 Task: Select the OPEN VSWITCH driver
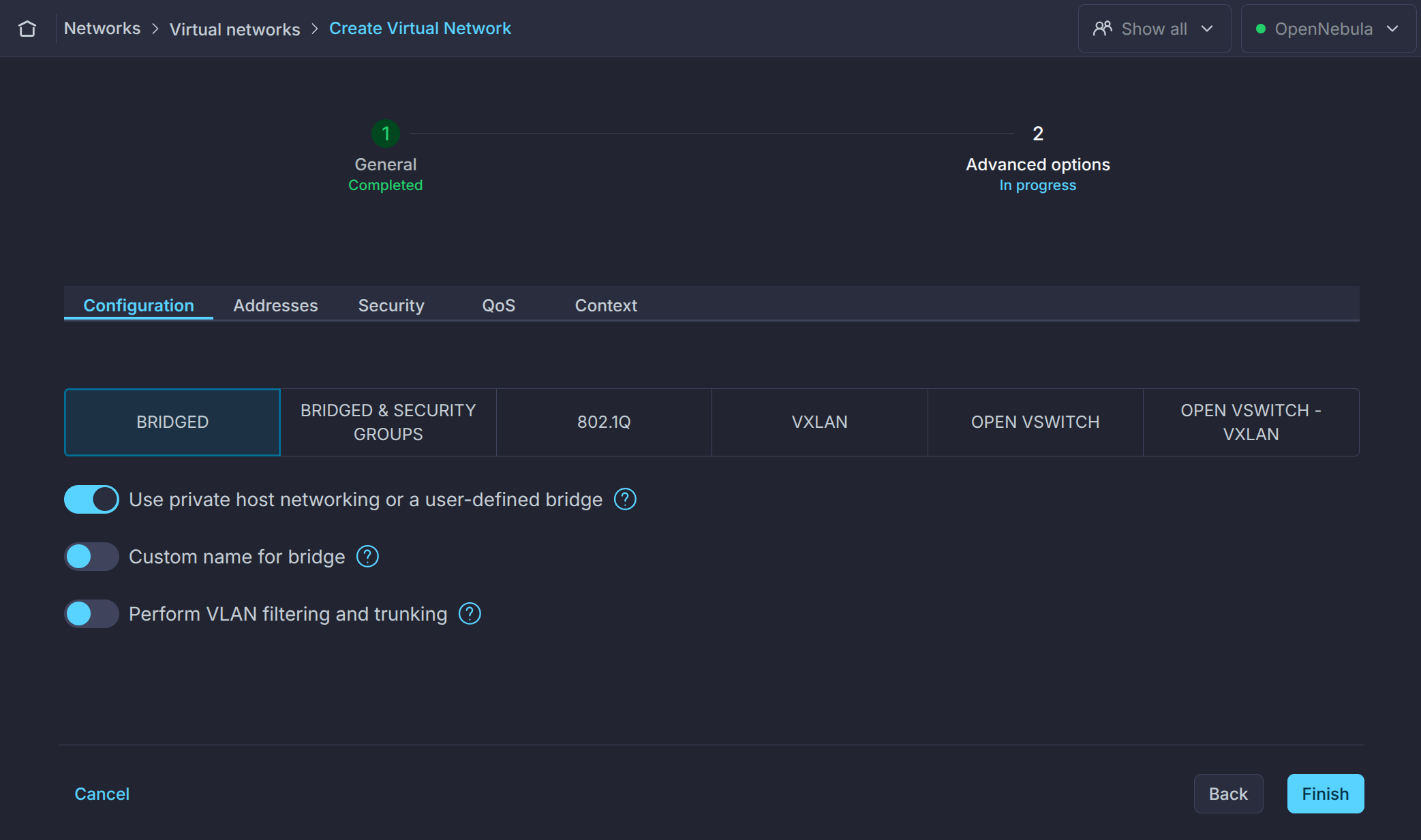click(x=1035, y=422)
